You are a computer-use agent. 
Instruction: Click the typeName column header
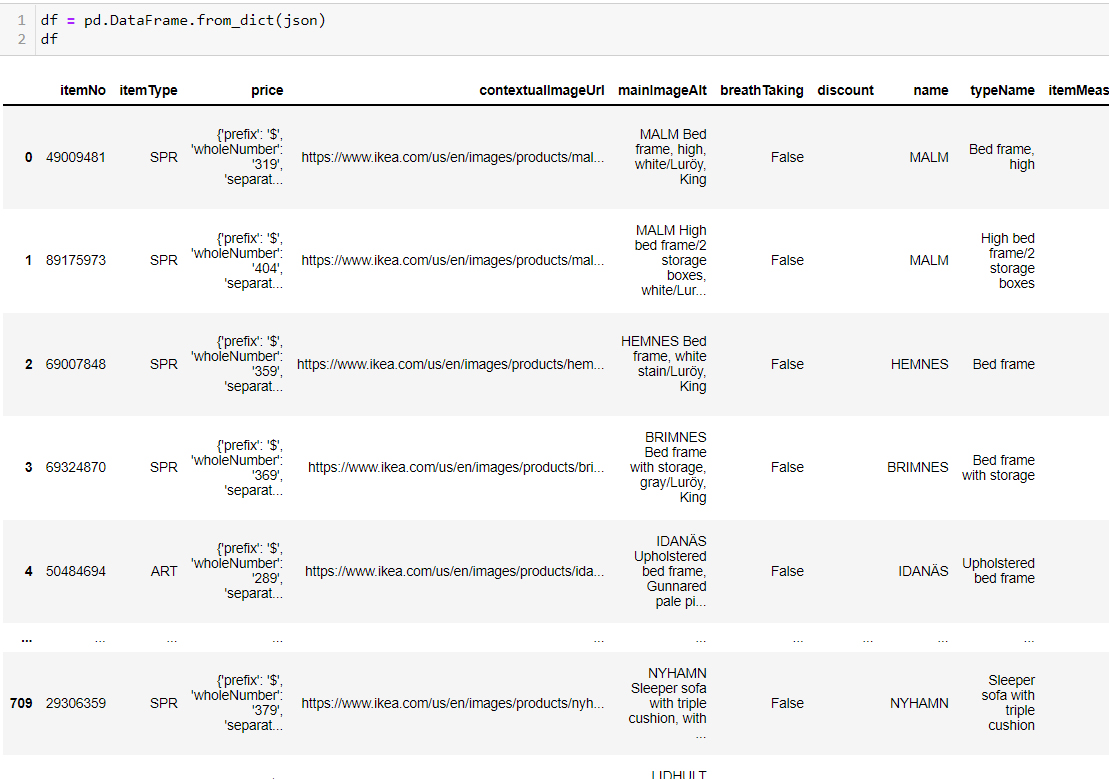tap(1002, 90)
